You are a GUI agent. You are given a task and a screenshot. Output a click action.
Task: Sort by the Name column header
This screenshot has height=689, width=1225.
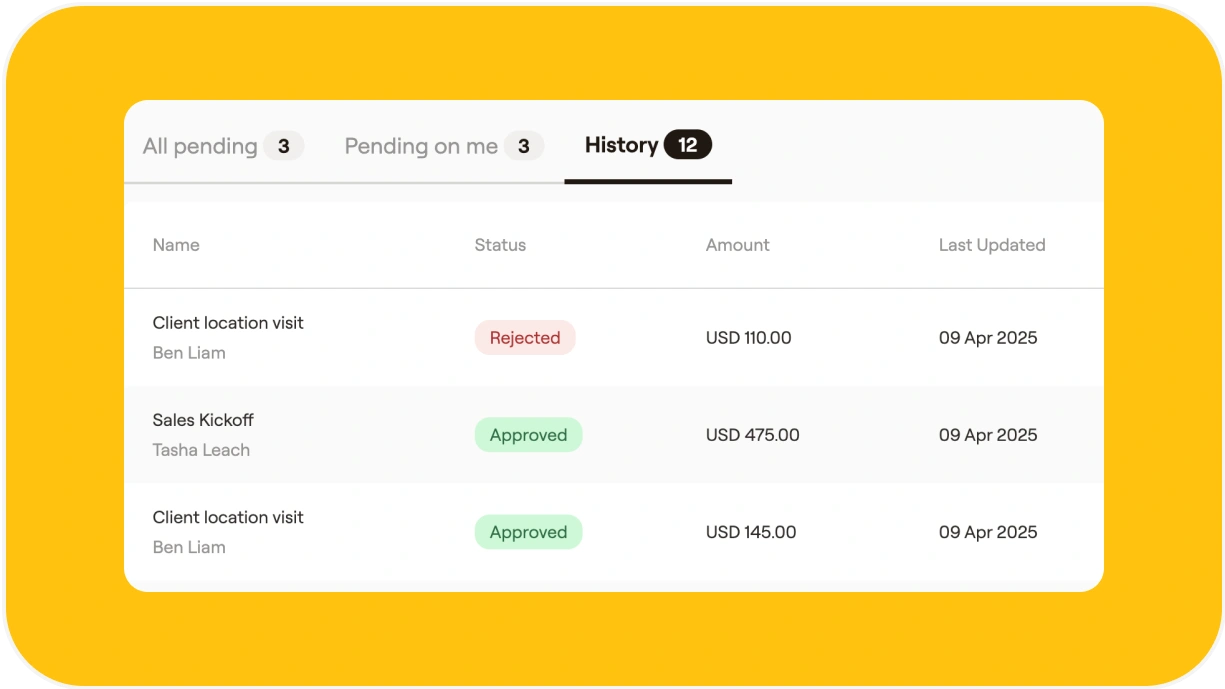pos(176,245)
